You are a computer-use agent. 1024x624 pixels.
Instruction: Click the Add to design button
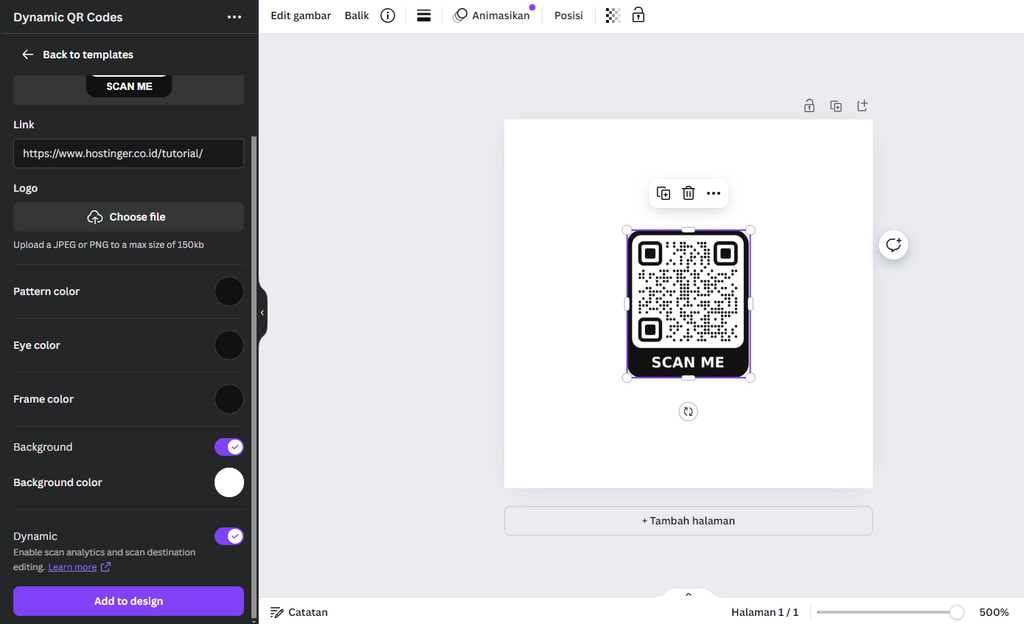click(x=128, y=601)
